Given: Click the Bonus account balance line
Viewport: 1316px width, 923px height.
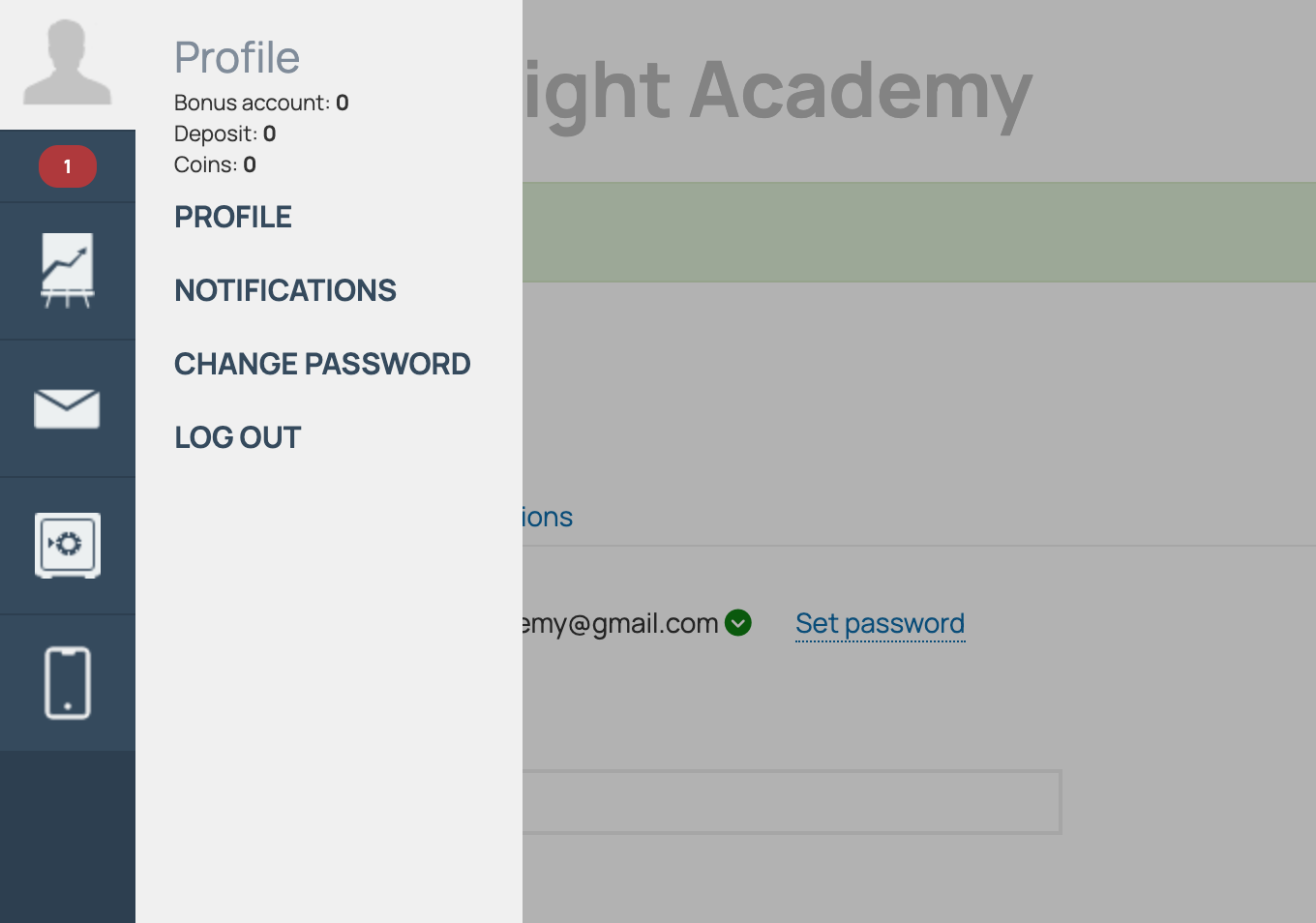Looking at the screenshot, I should (261, 103).
